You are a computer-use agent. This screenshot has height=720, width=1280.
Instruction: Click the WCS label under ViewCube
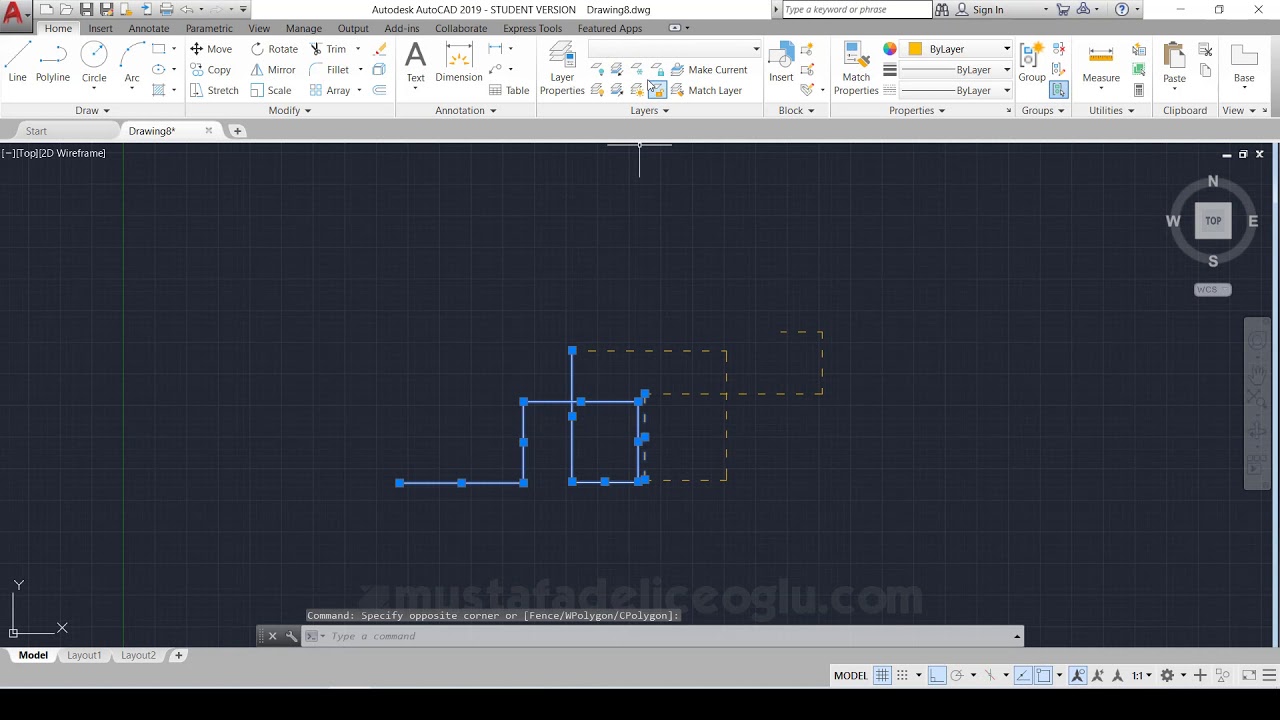[x=1213, y=290]
